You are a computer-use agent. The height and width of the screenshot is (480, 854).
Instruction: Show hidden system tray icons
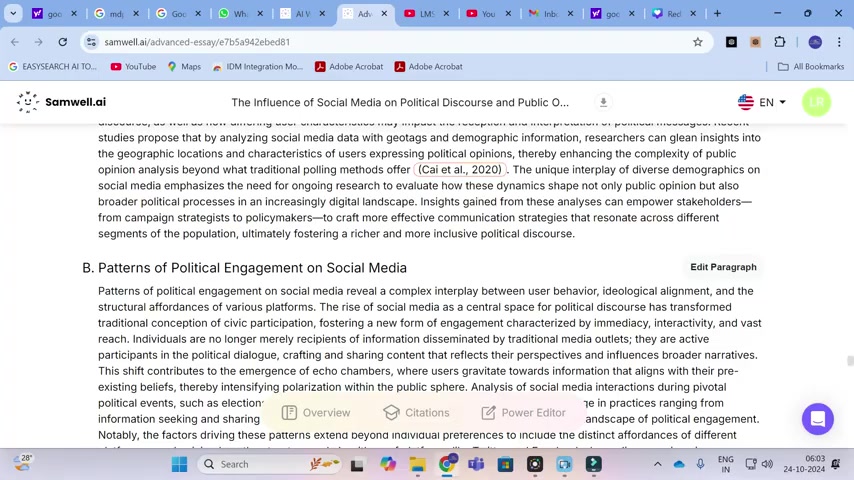pyautogui.click(x=657, y=464)
